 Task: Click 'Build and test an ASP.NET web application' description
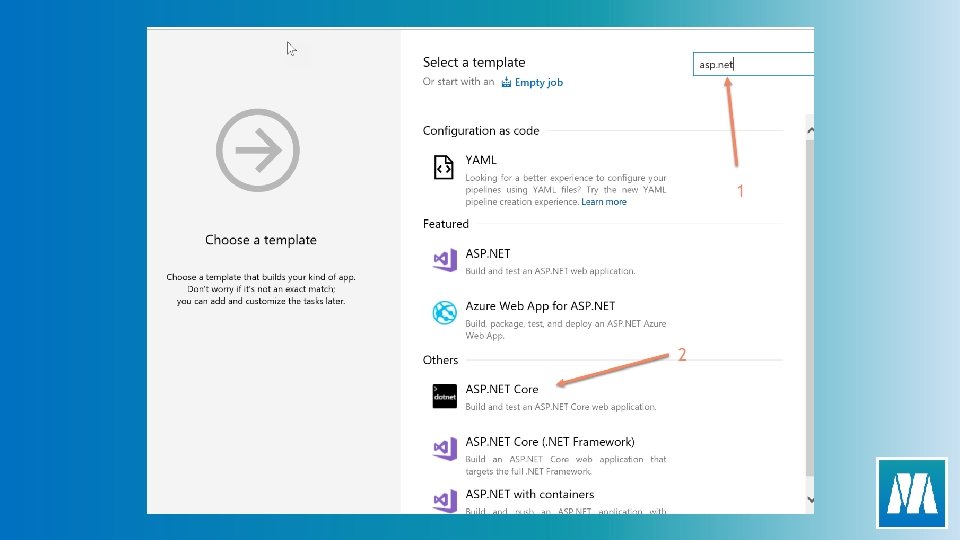550,271
